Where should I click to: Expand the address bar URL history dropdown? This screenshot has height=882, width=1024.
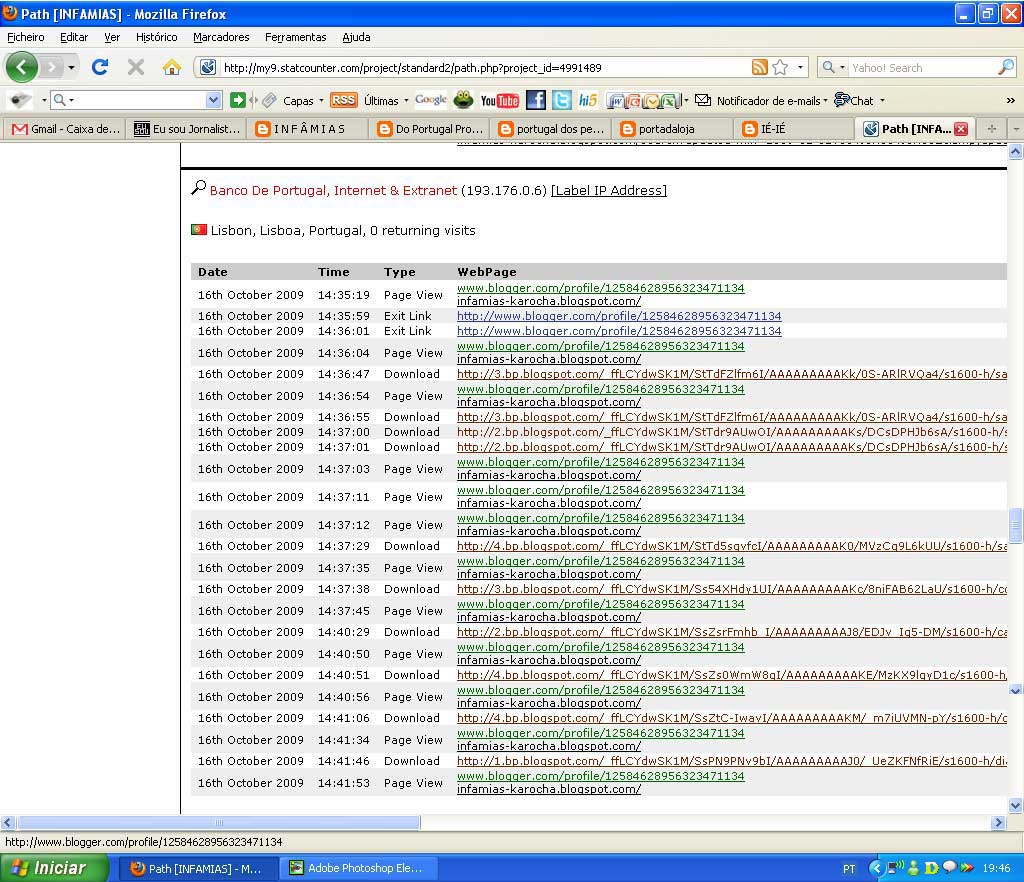800,67
